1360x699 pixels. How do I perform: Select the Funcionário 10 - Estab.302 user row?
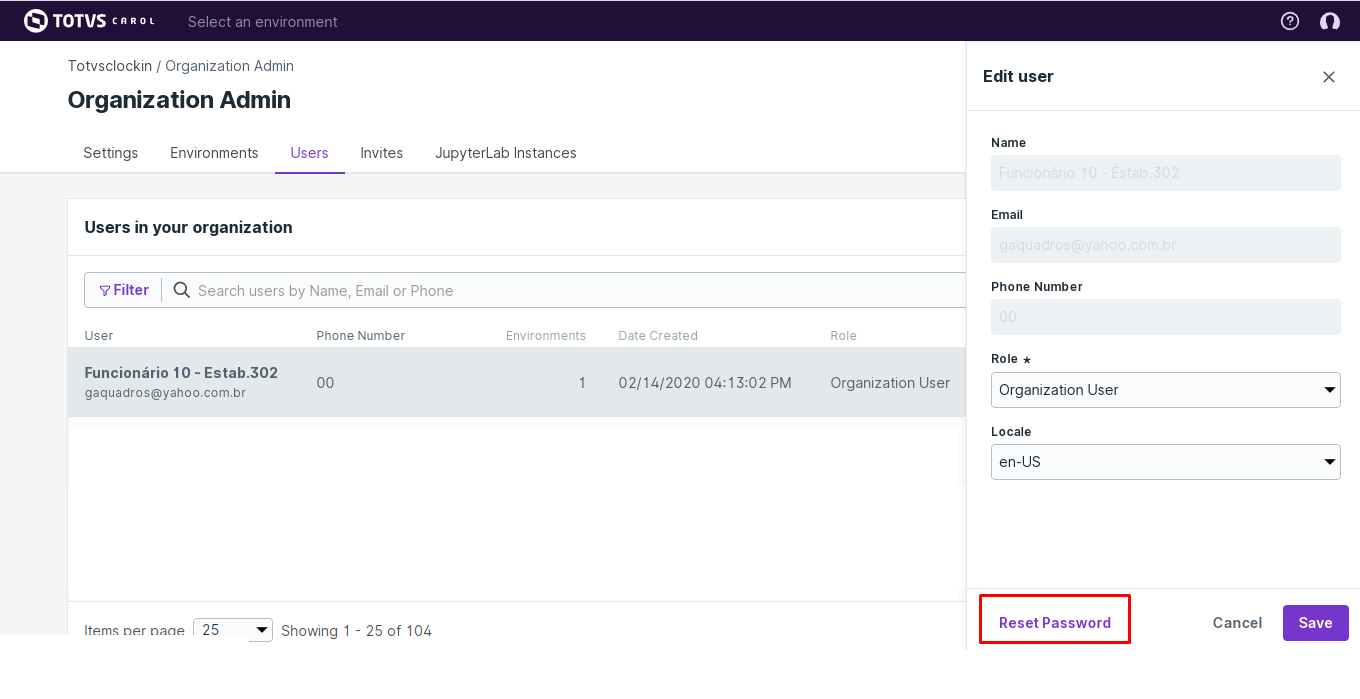(500, 382)
